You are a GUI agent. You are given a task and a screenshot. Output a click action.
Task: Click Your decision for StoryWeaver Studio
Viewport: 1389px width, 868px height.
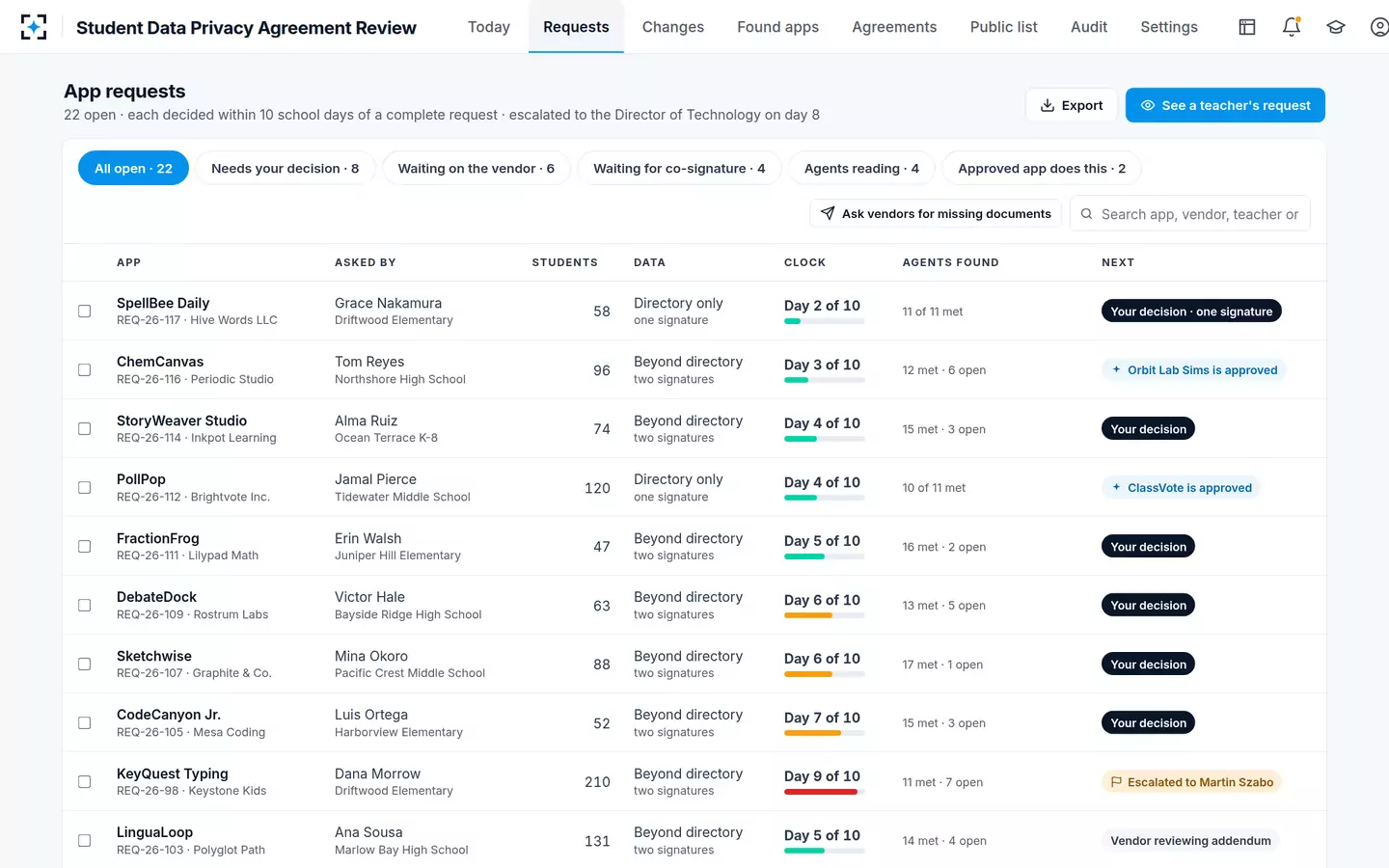(1148, 428)
